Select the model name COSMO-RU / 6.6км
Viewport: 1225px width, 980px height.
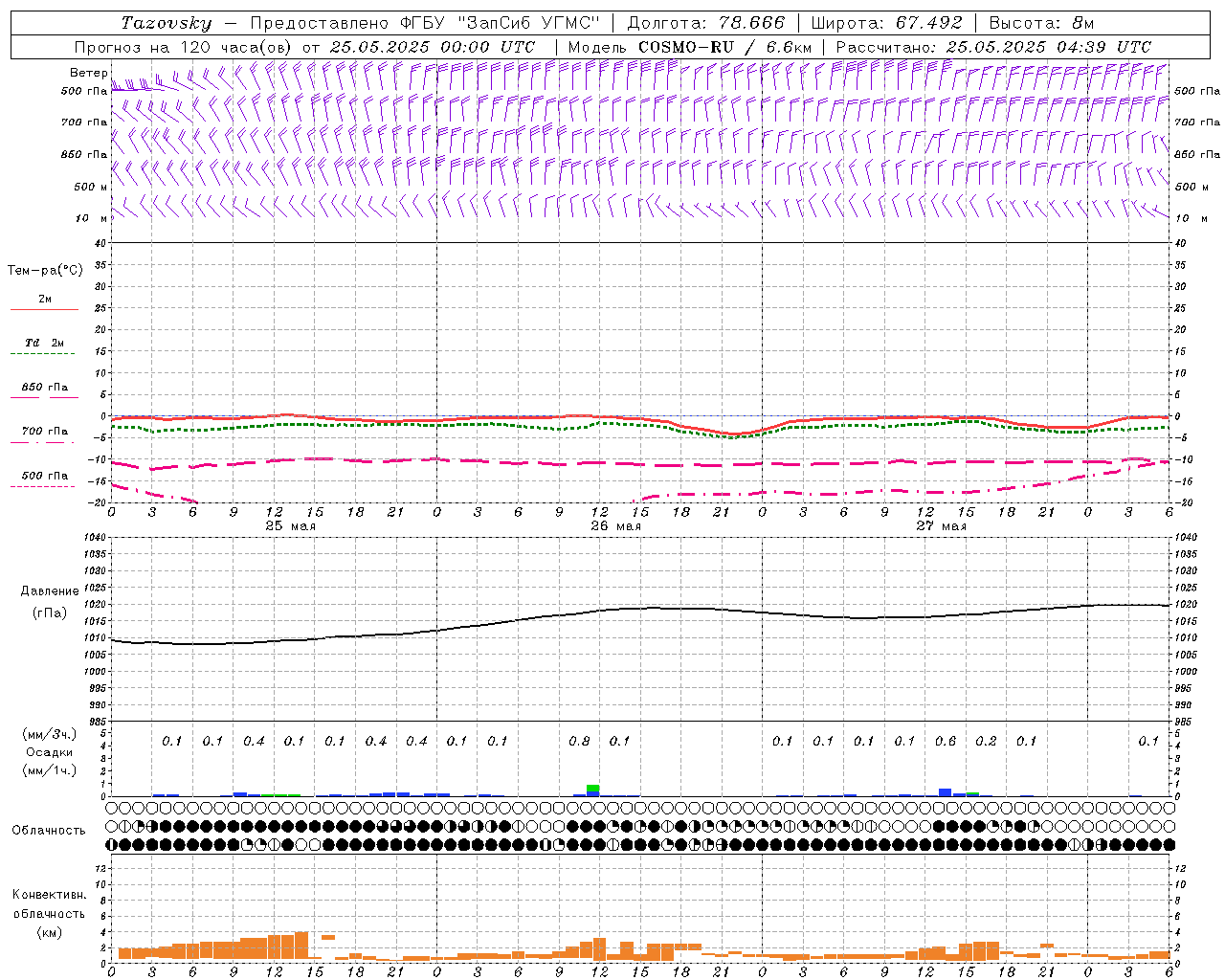click(724, 47)
